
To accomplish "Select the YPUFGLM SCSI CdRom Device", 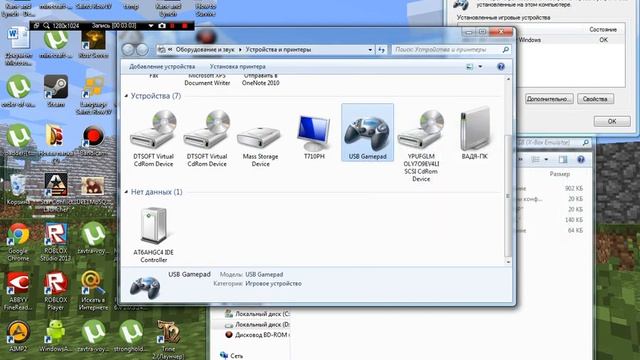I will click(421, 145).
